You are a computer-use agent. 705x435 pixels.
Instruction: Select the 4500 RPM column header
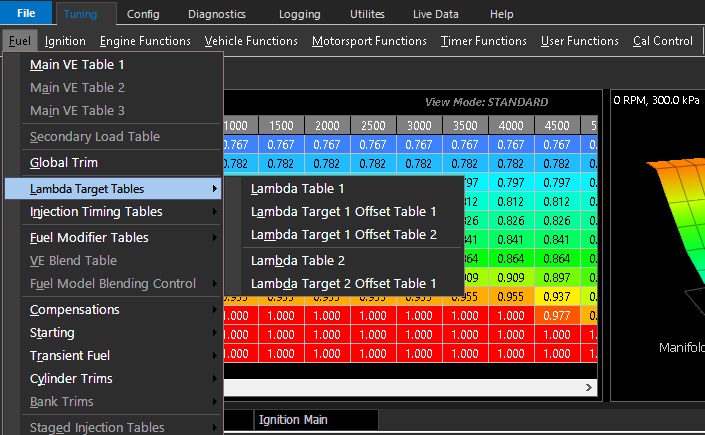pos(557,126)
